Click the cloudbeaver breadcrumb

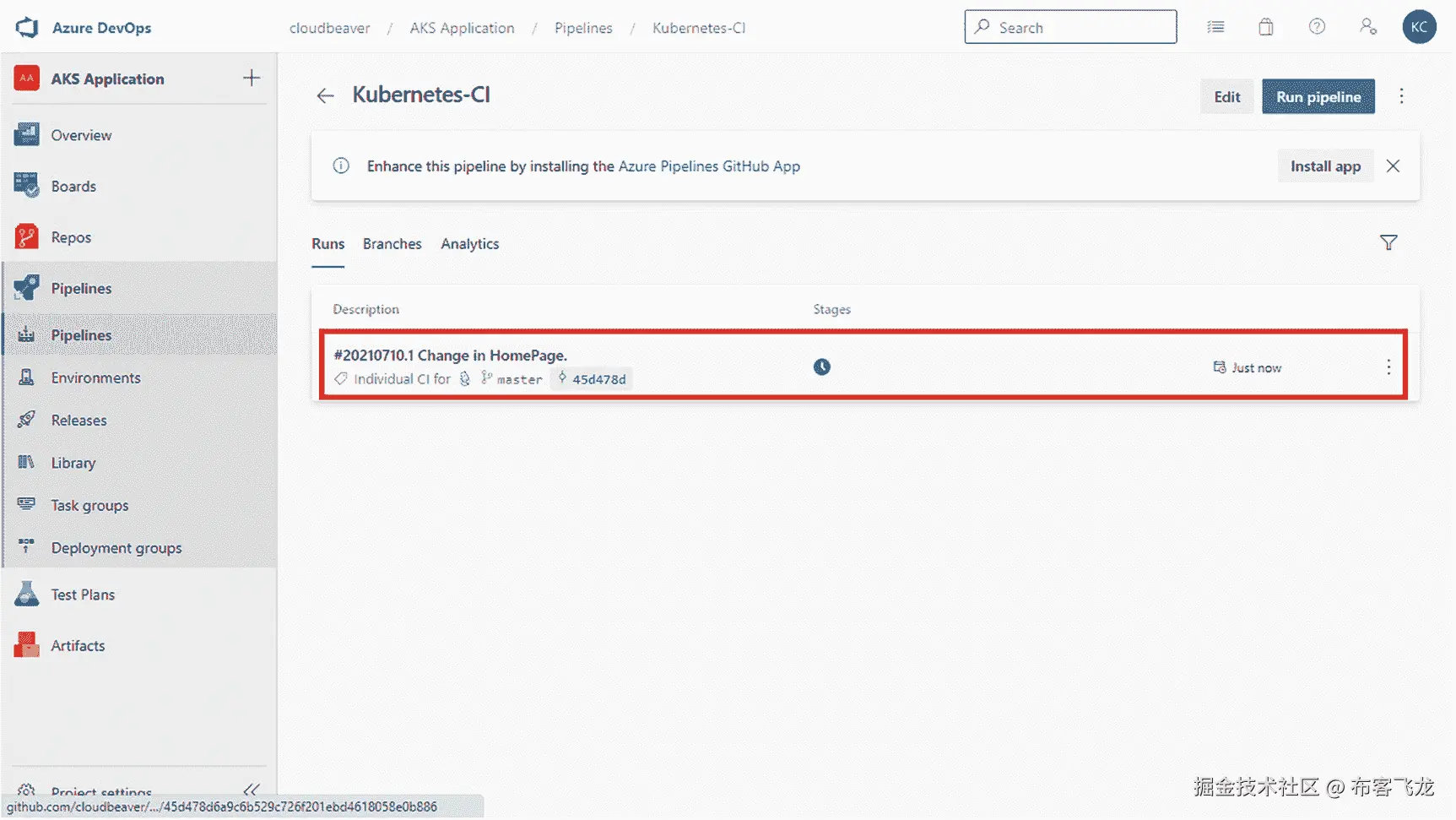tap(329, 28)
